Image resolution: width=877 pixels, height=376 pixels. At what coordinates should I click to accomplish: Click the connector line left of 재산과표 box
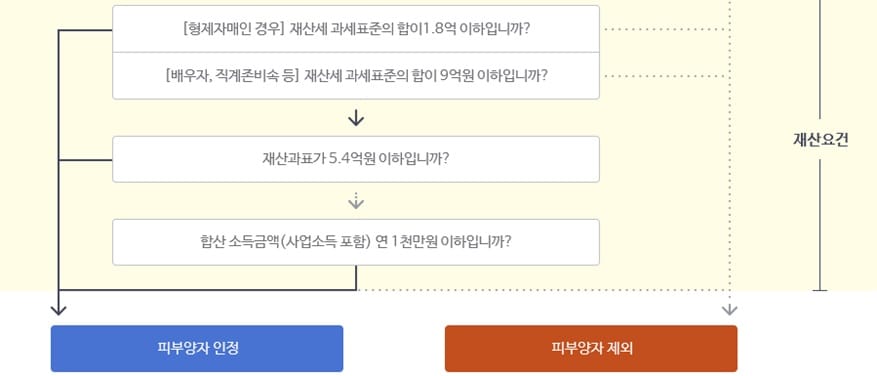[x=86, y=160]
